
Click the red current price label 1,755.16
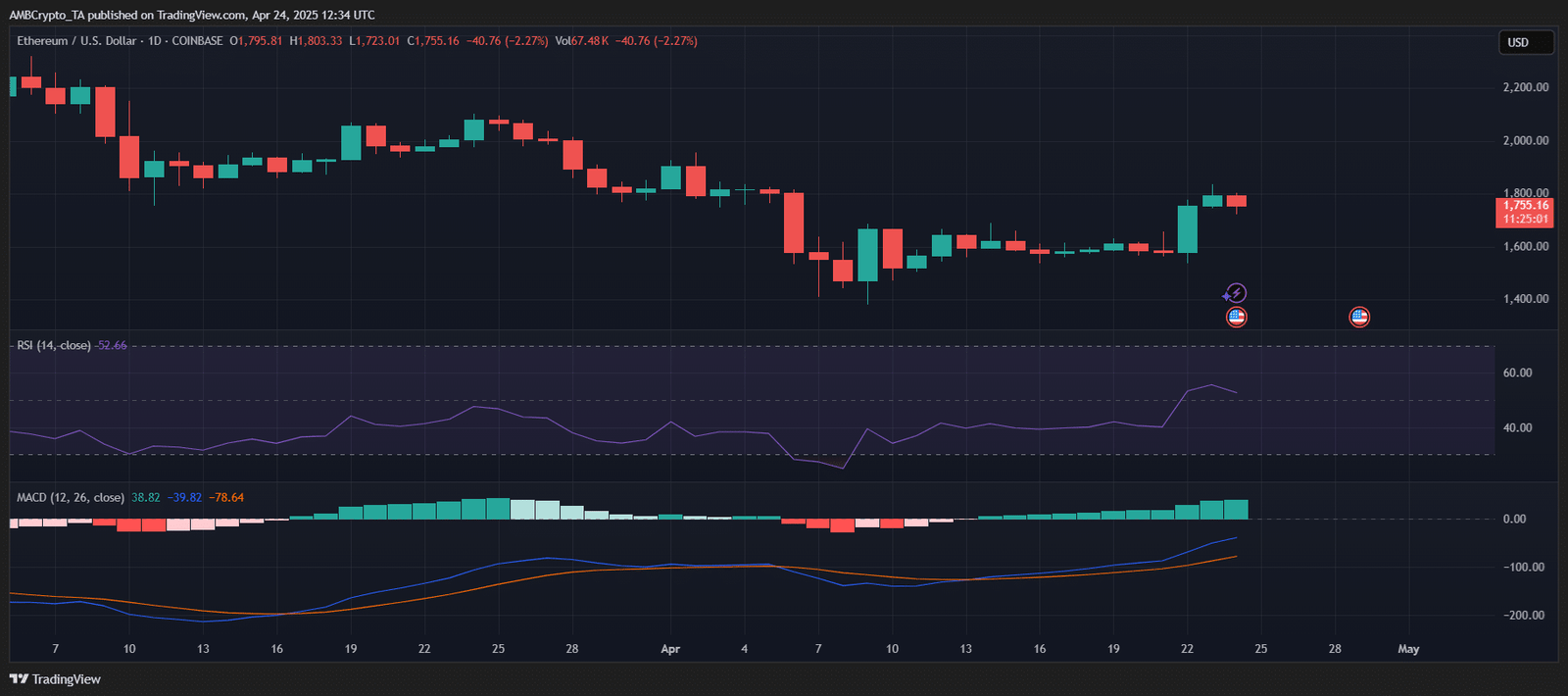pyautogui.click(x=1526, y=206)
